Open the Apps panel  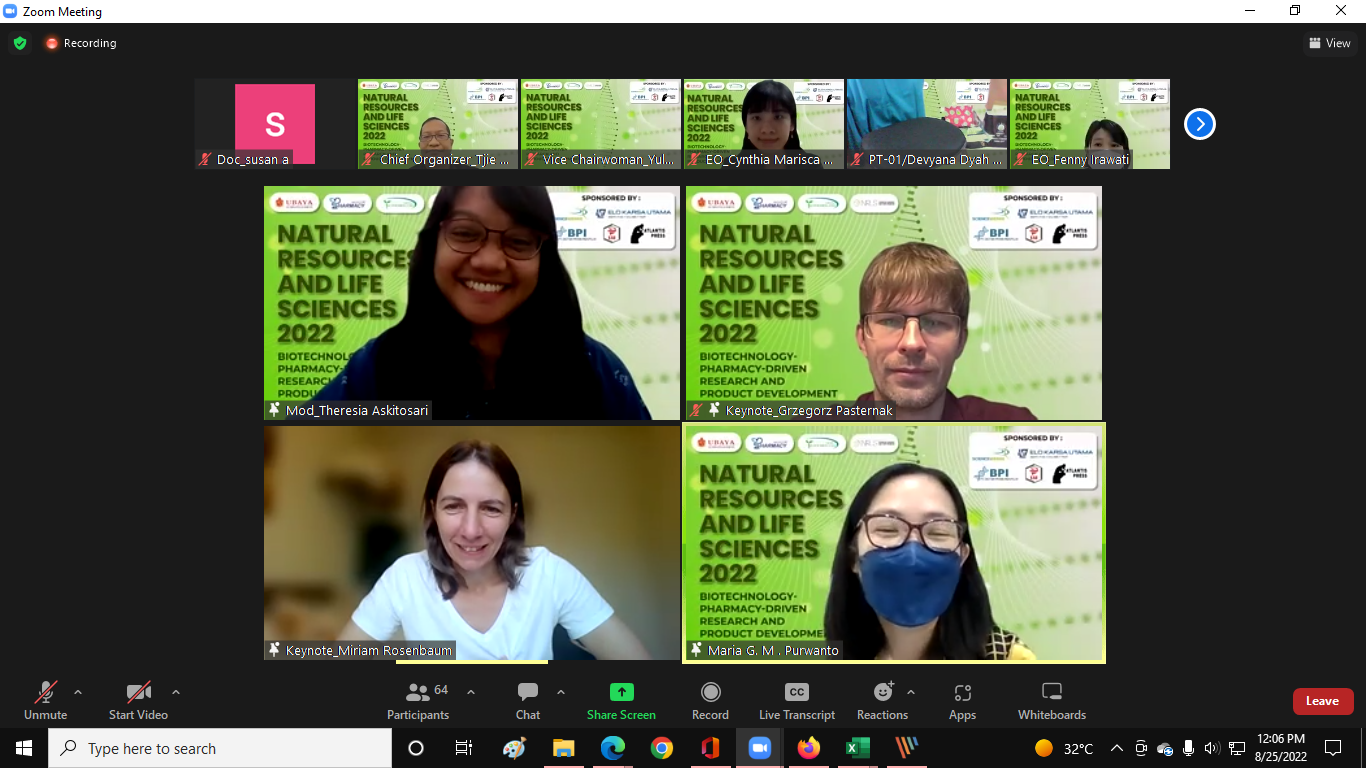tap(962, 700)
